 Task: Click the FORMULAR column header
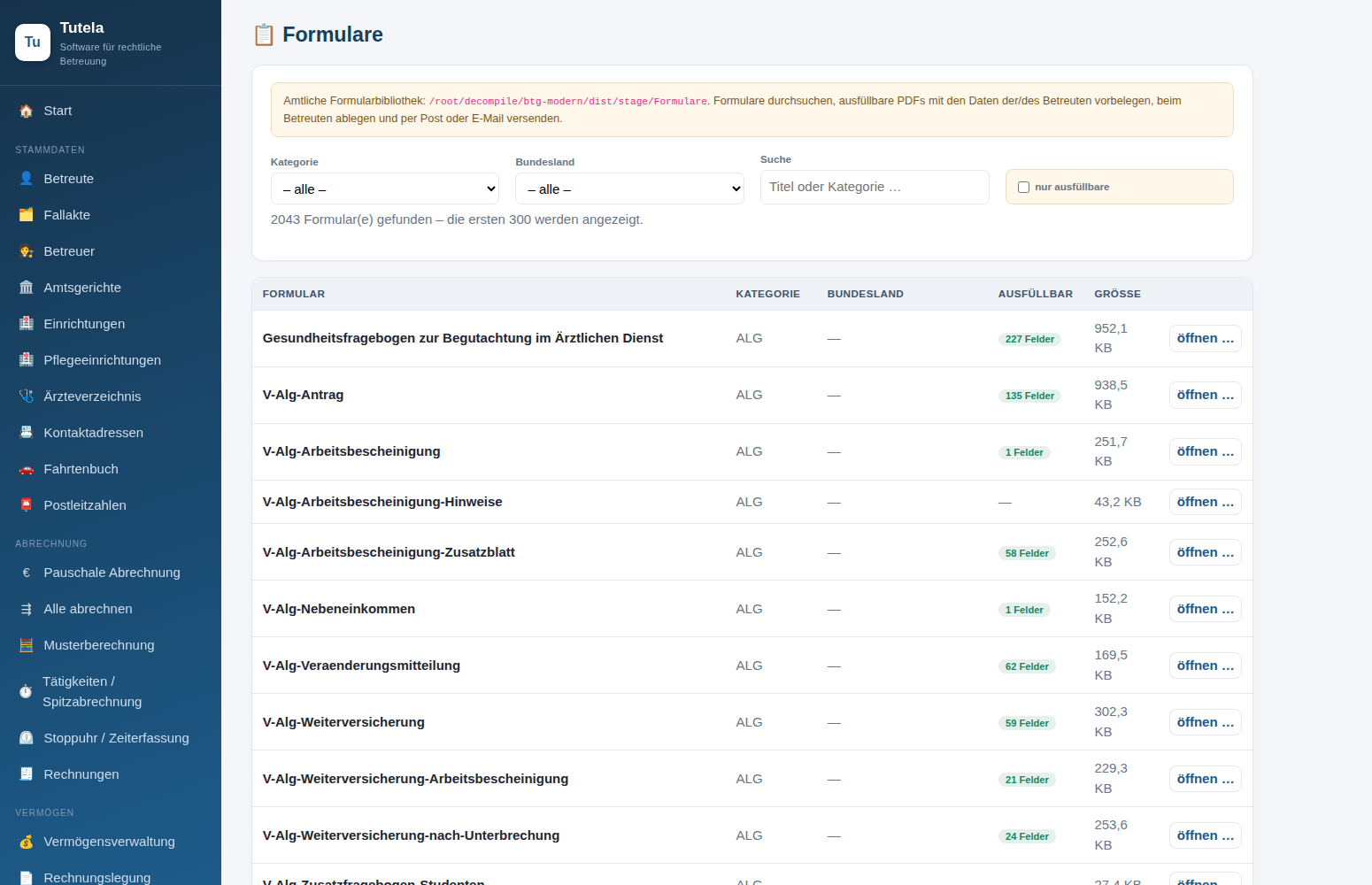coord(294,294)
